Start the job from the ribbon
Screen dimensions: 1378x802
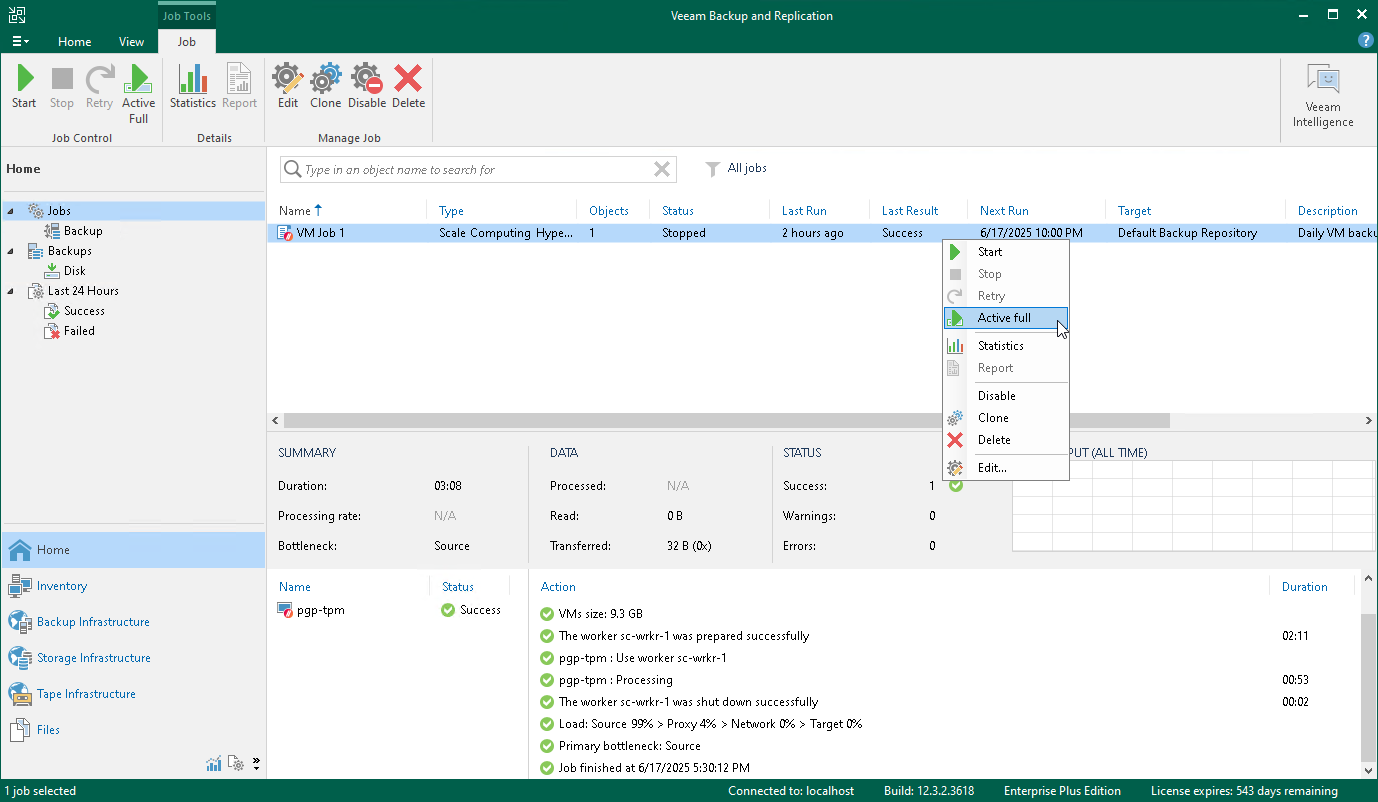pos(24,87)
